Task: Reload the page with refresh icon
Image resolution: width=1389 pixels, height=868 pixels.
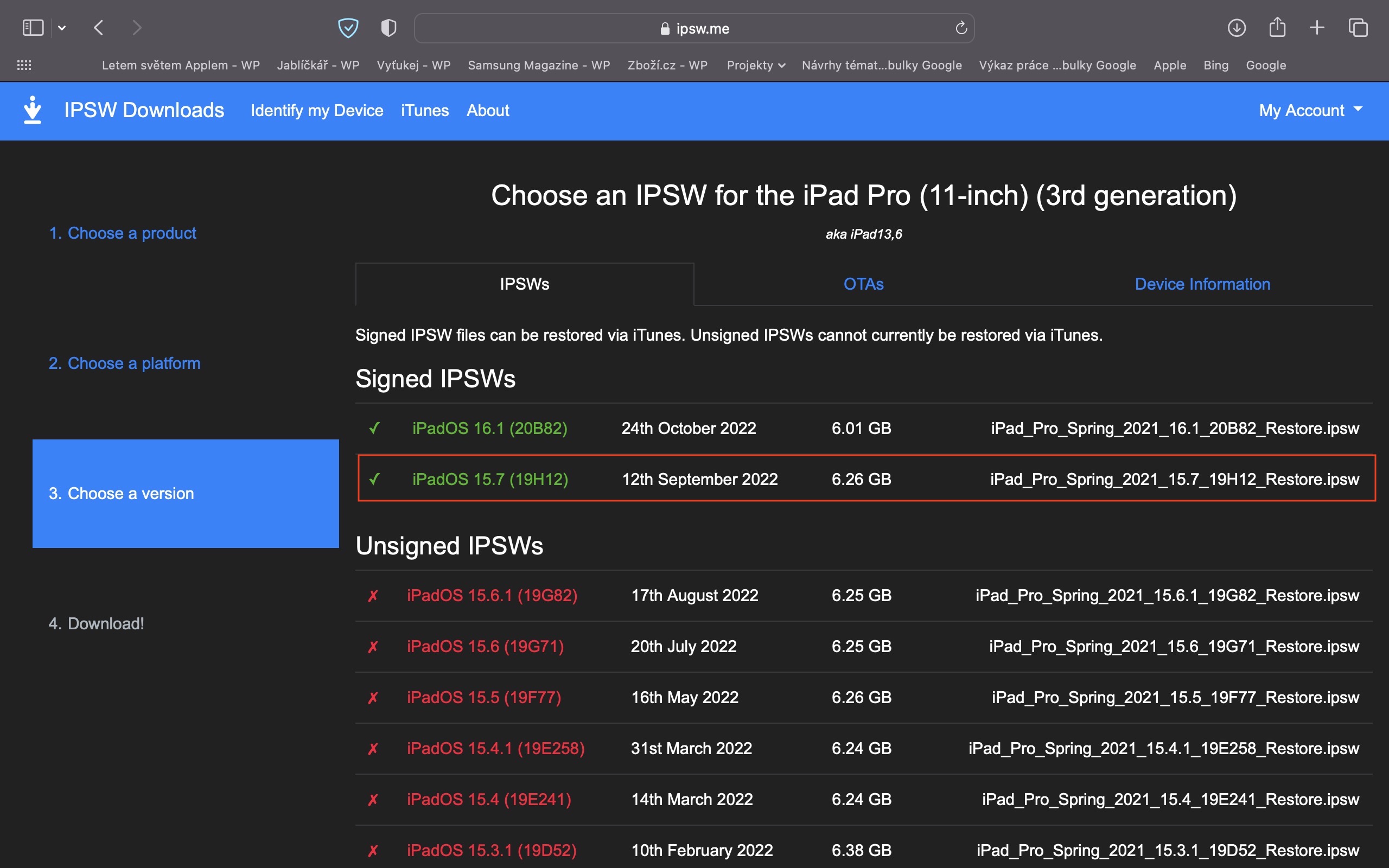Action: coord(961,28)
